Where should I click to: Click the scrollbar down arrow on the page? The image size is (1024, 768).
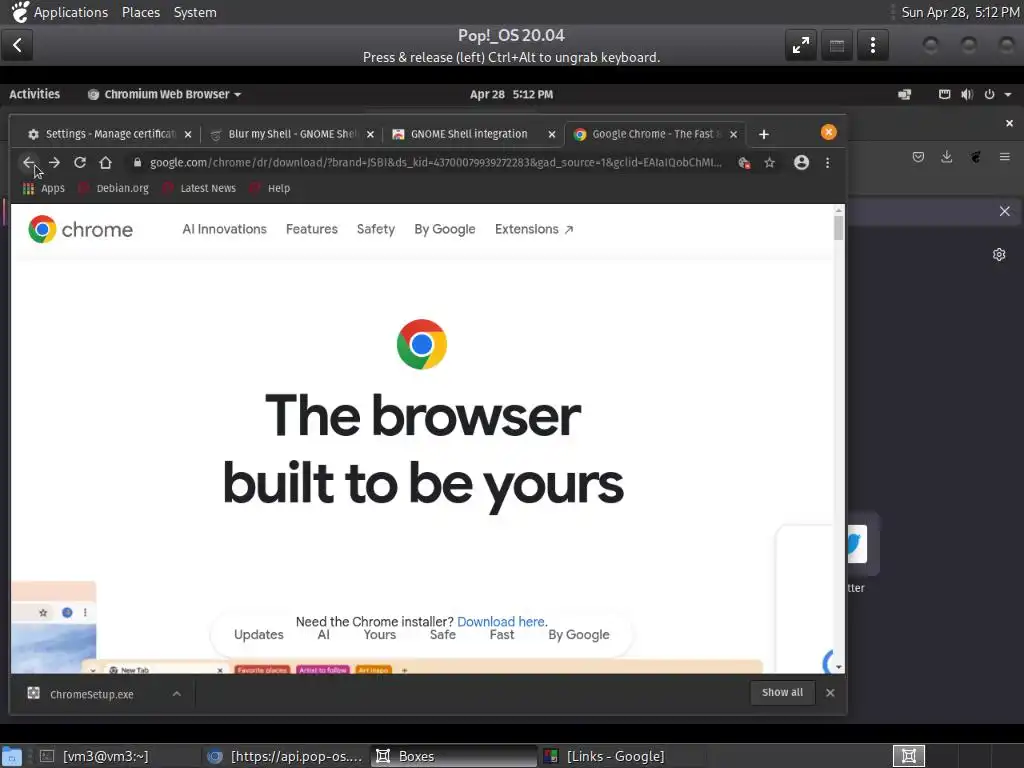839,667
